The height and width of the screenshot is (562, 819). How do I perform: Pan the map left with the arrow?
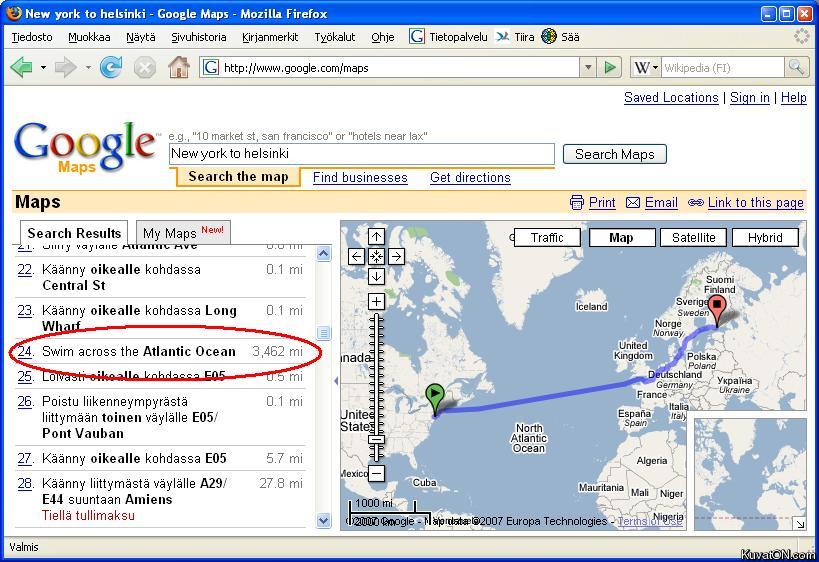[x=356, y=256]
